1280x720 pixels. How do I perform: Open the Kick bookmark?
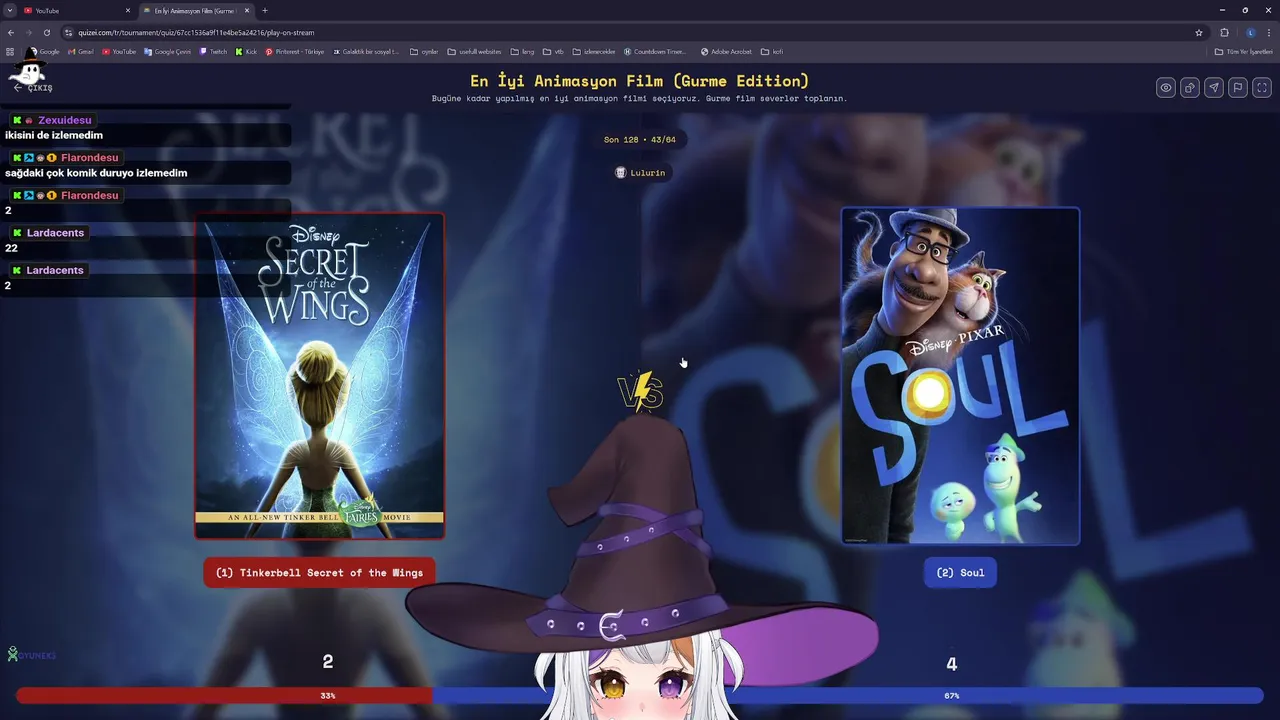point(246,51)
